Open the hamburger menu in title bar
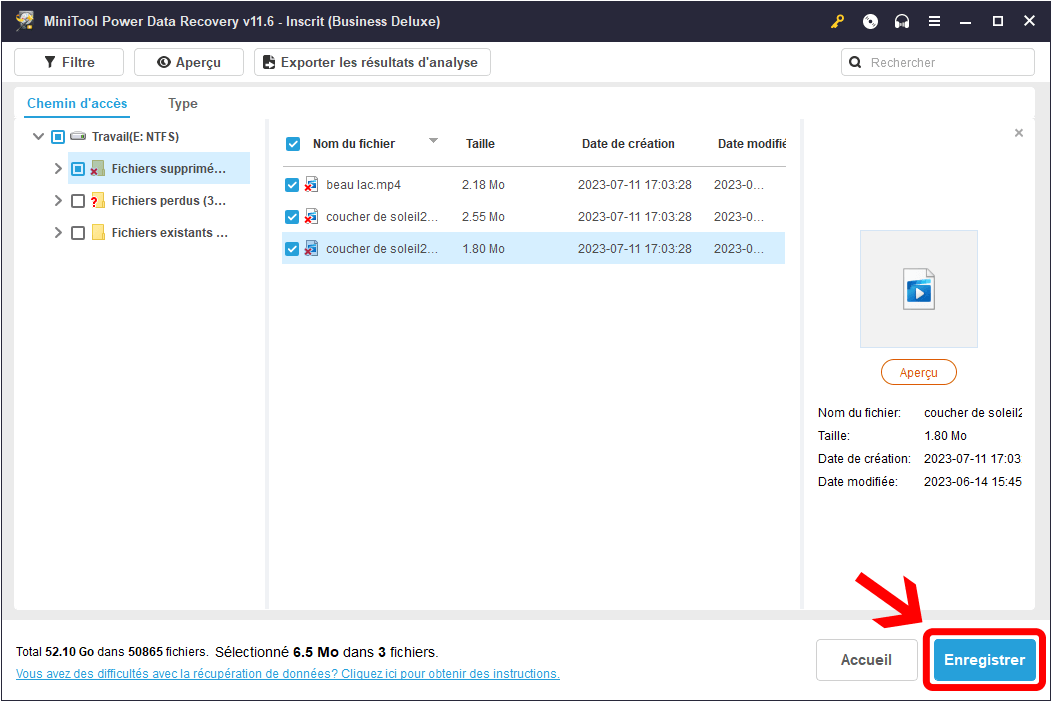The image size is (1053, 703). click(x=934, y=21)
